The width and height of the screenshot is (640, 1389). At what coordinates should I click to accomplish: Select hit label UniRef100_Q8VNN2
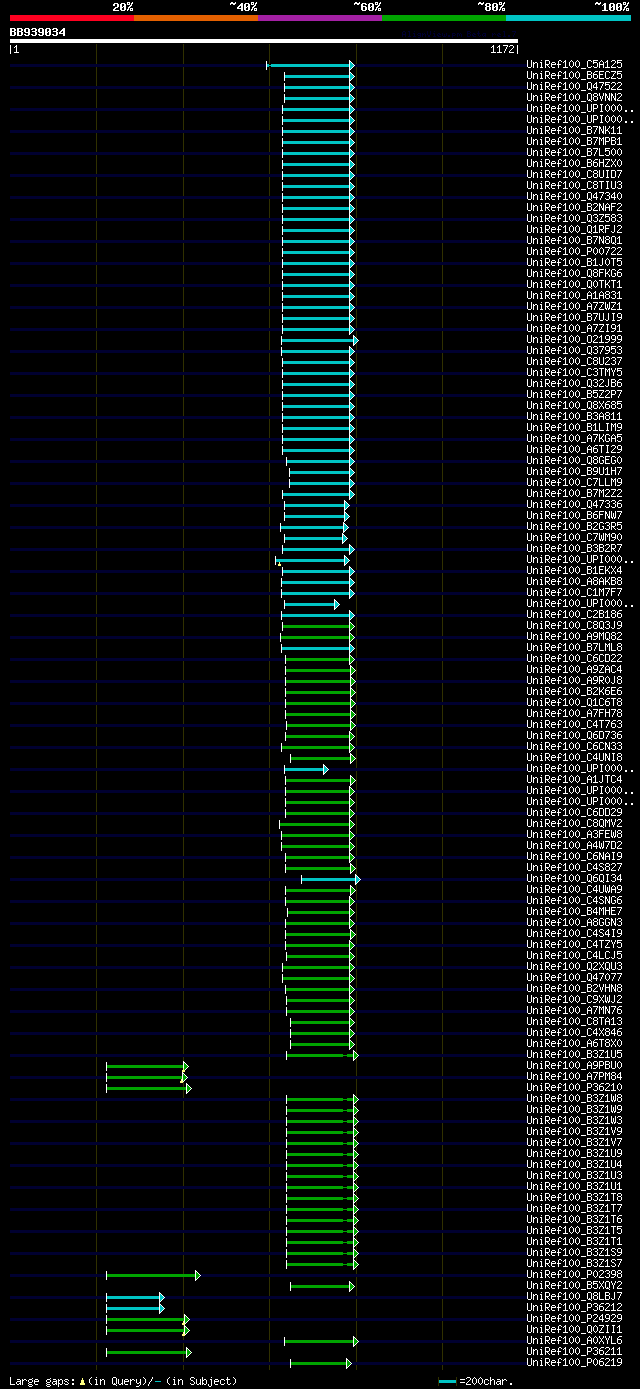click(x=574, y=97)
